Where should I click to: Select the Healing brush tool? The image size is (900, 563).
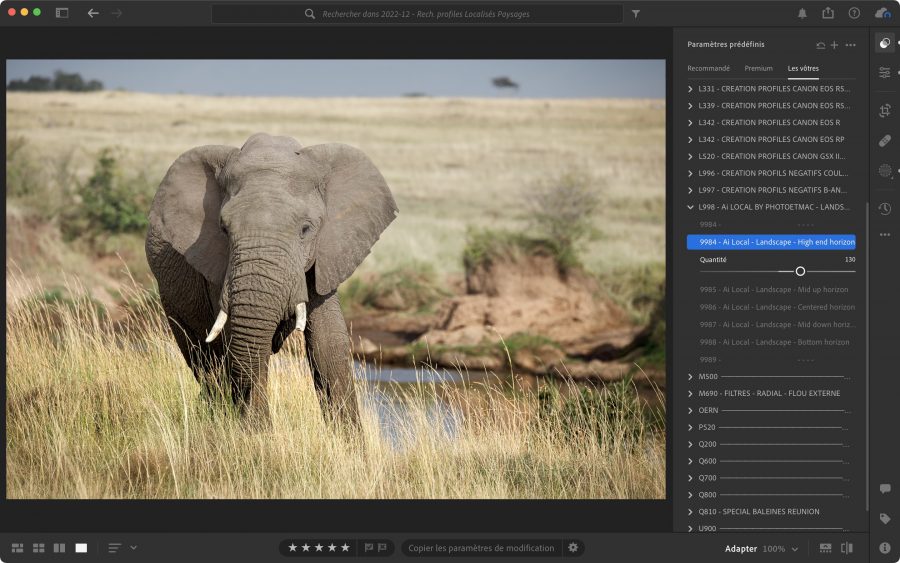(x=885, y=140)
